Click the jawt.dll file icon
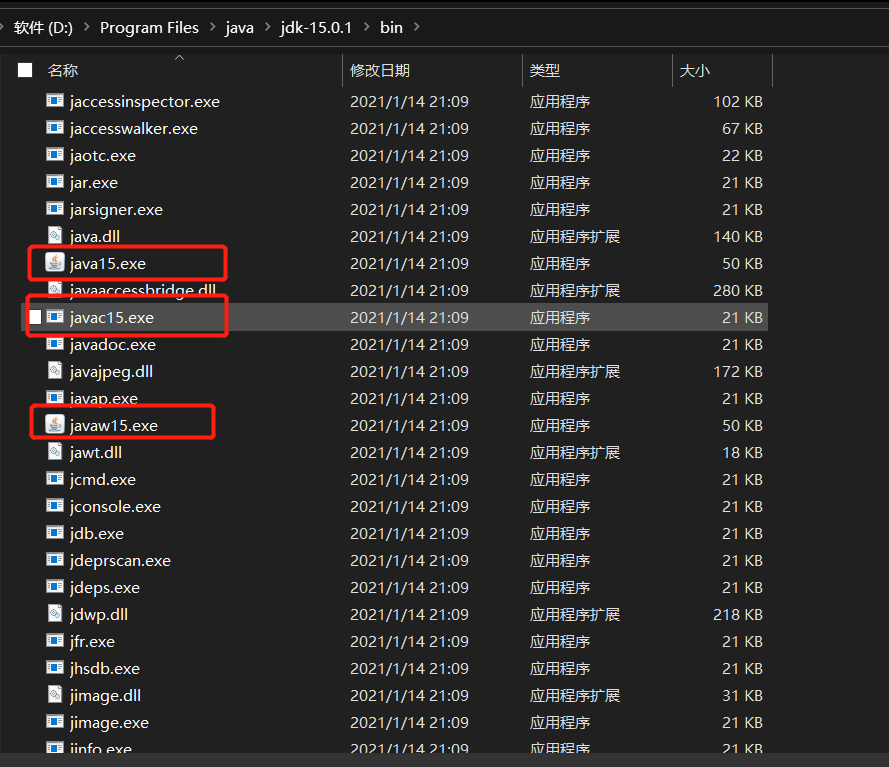The height and width of the screenshot is (767, 889). pos(54,452)
